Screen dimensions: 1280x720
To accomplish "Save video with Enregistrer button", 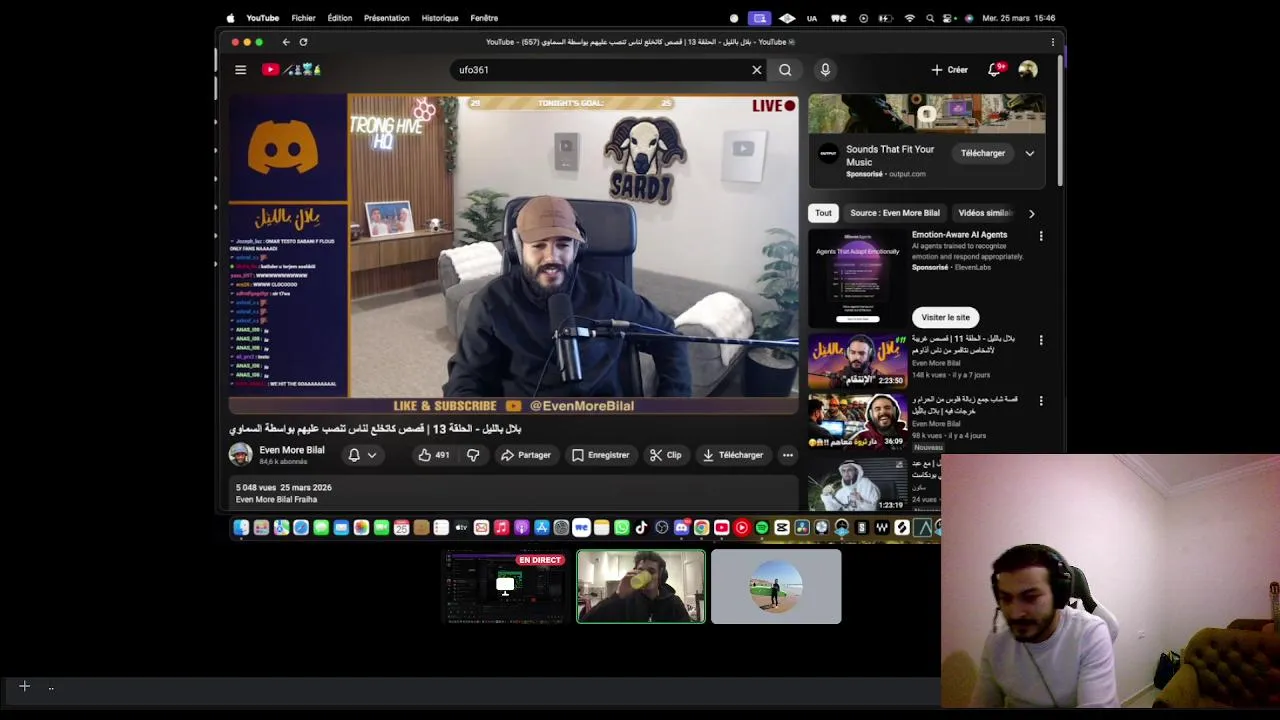I will (x=600, y=455).
